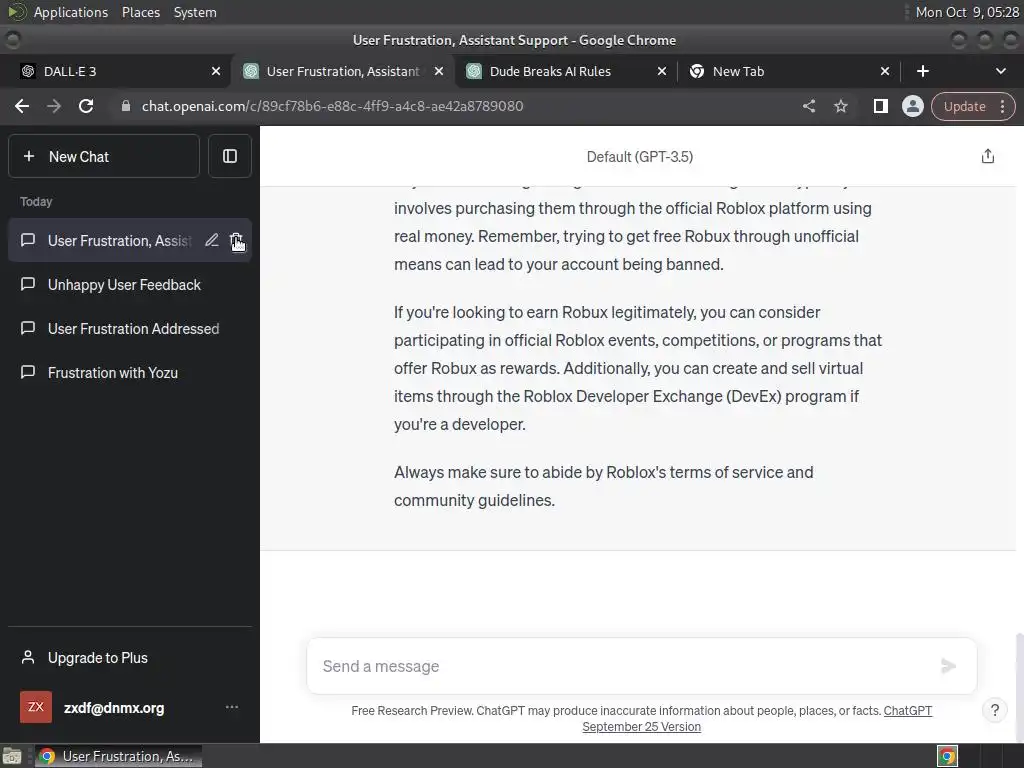Close the New Tab browser tab
This screenshot has height=768, width=1024.
tap(885, 71)
